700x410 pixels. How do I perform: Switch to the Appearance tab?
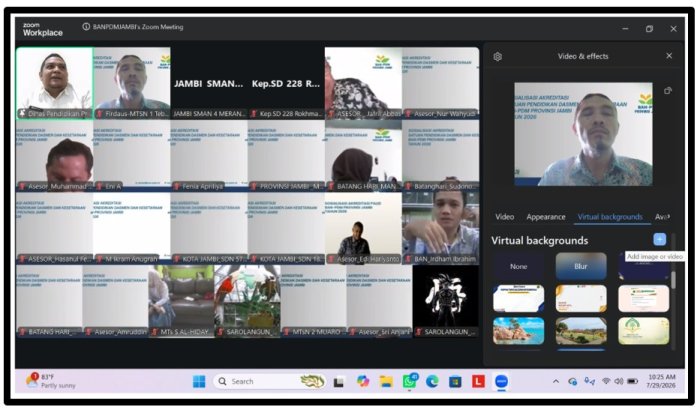[x=546, y=217]
